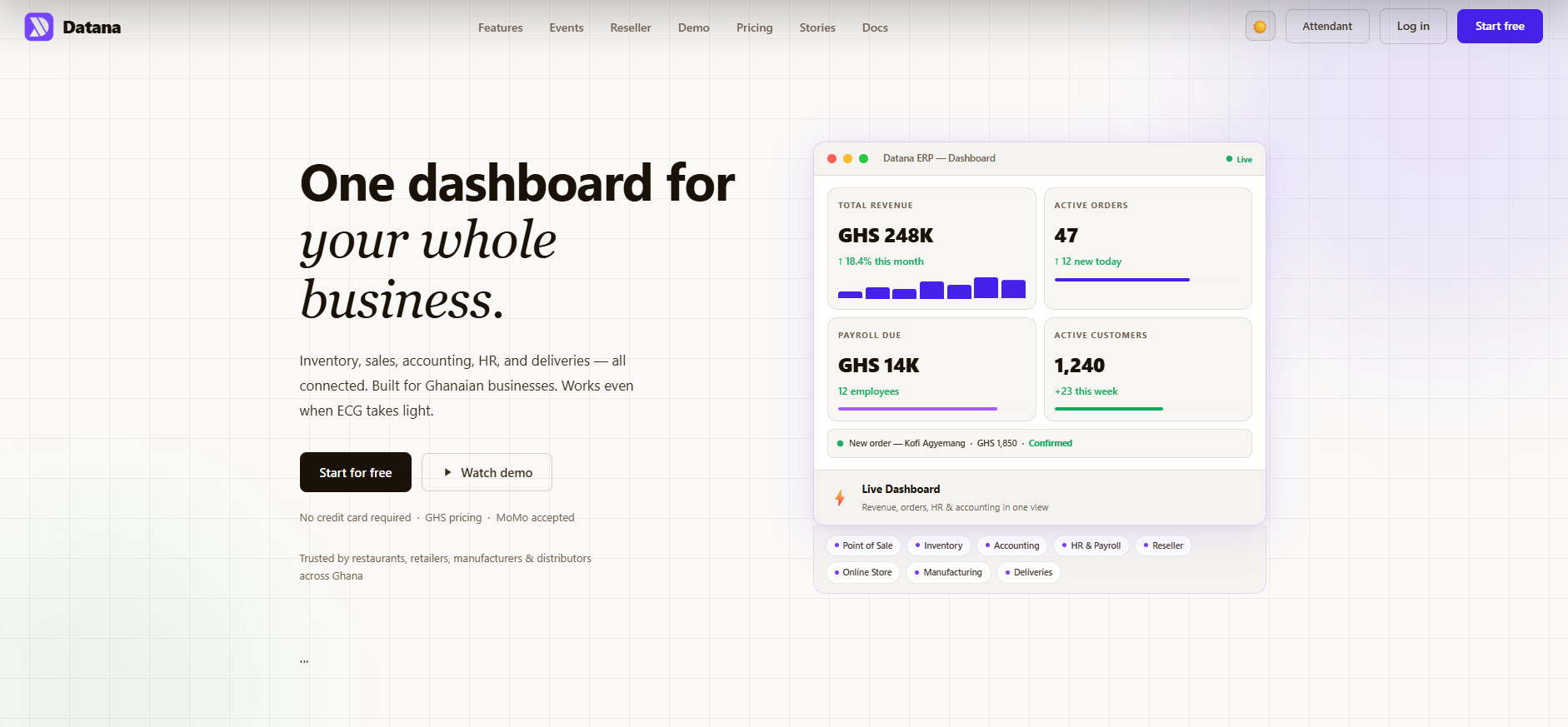The width and height of the screenshot is (1568, 727).
Task: Click the 'MoMo accepted' text
Action: pos(535,517)
